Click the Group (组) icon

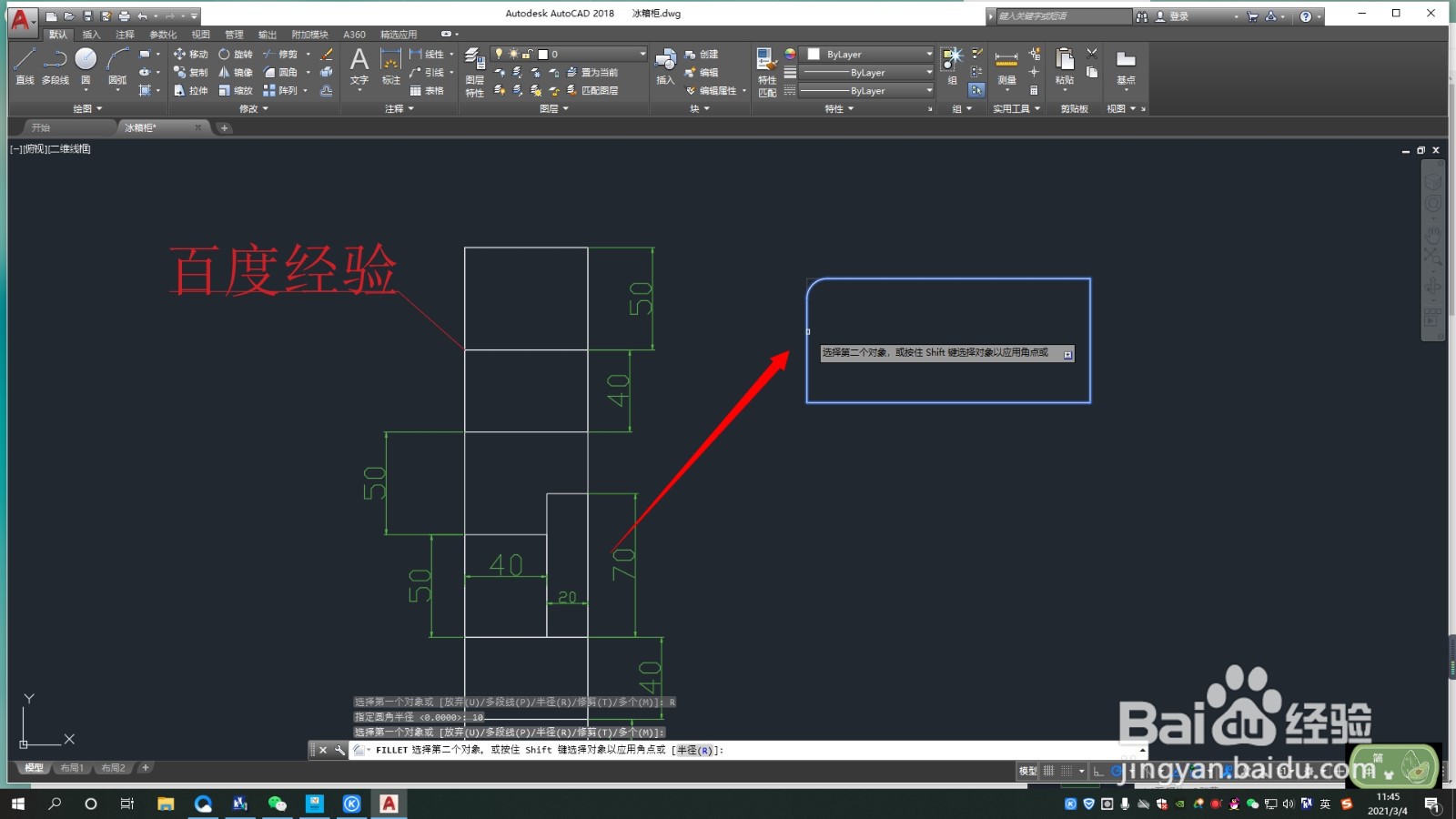(x=952, y=66)
